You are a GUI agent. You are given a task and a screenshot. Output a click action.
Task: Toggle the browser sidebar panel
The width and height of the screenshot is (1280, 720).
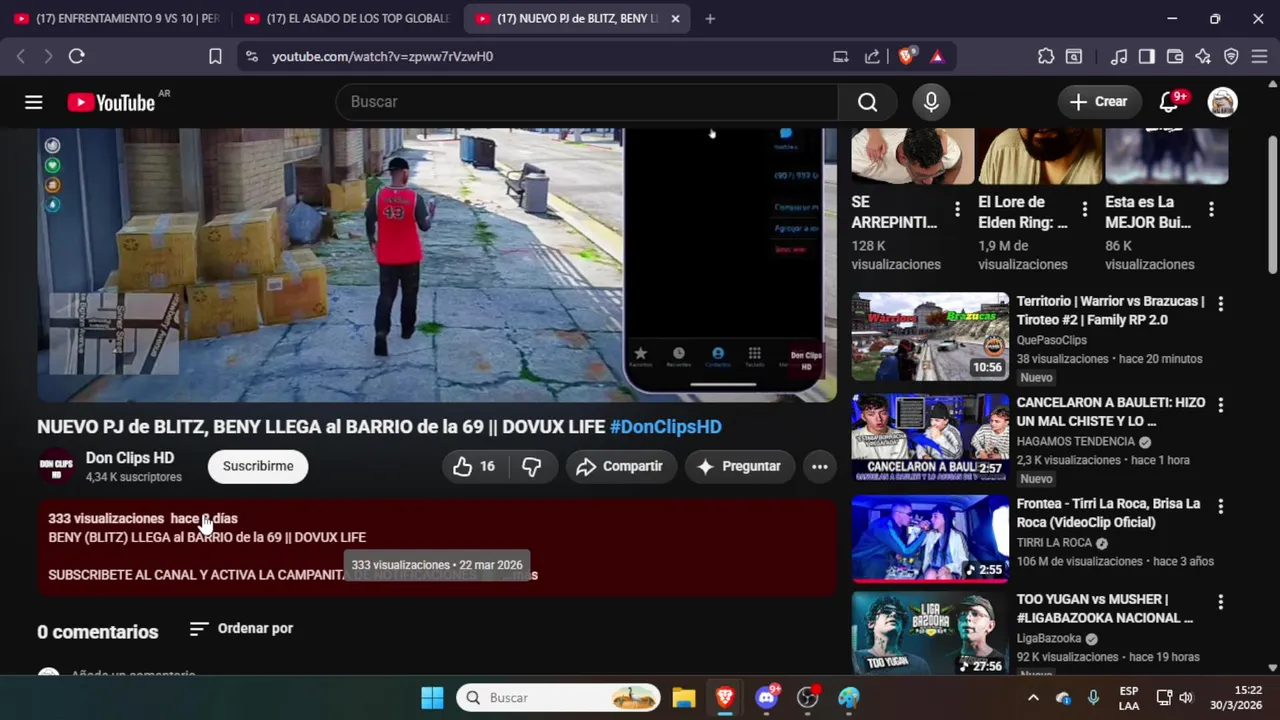click(x=1147, y=57)
